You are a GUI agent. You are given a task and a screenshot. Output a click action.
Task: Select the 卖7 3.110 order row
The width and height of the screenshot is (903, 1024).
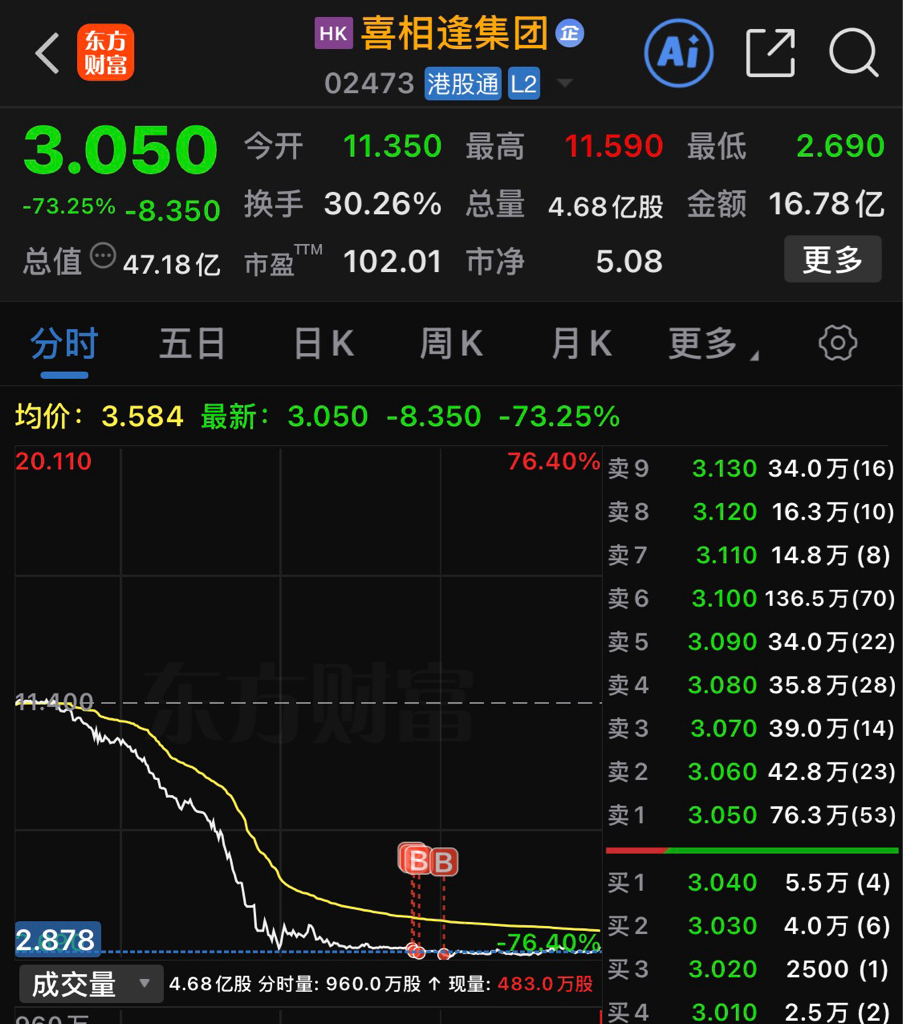click(x=751, y=555)
